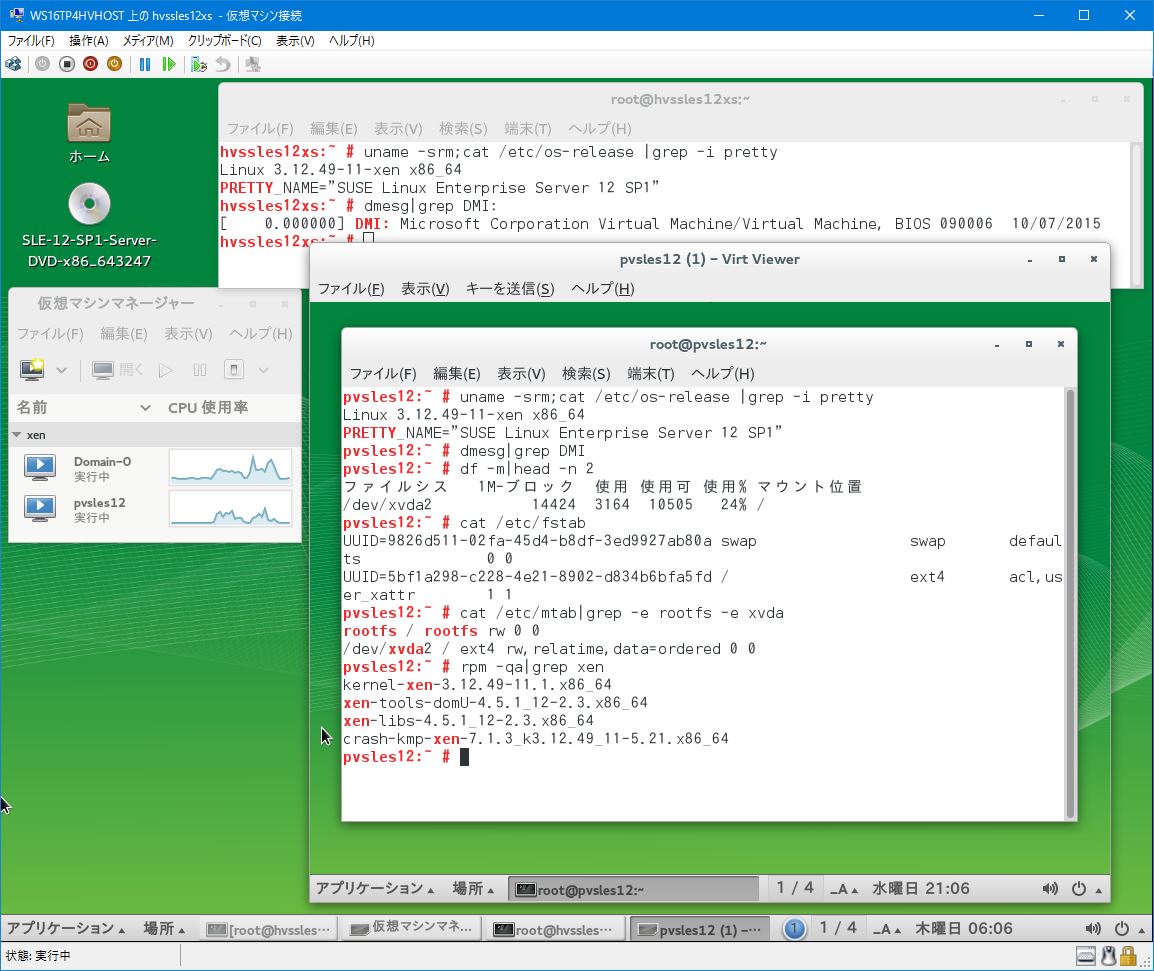Open ヘルプ(H) menu in the Hyper-V connection window
The height and width of the screenshot is (971, 1154).
(352, 40)
